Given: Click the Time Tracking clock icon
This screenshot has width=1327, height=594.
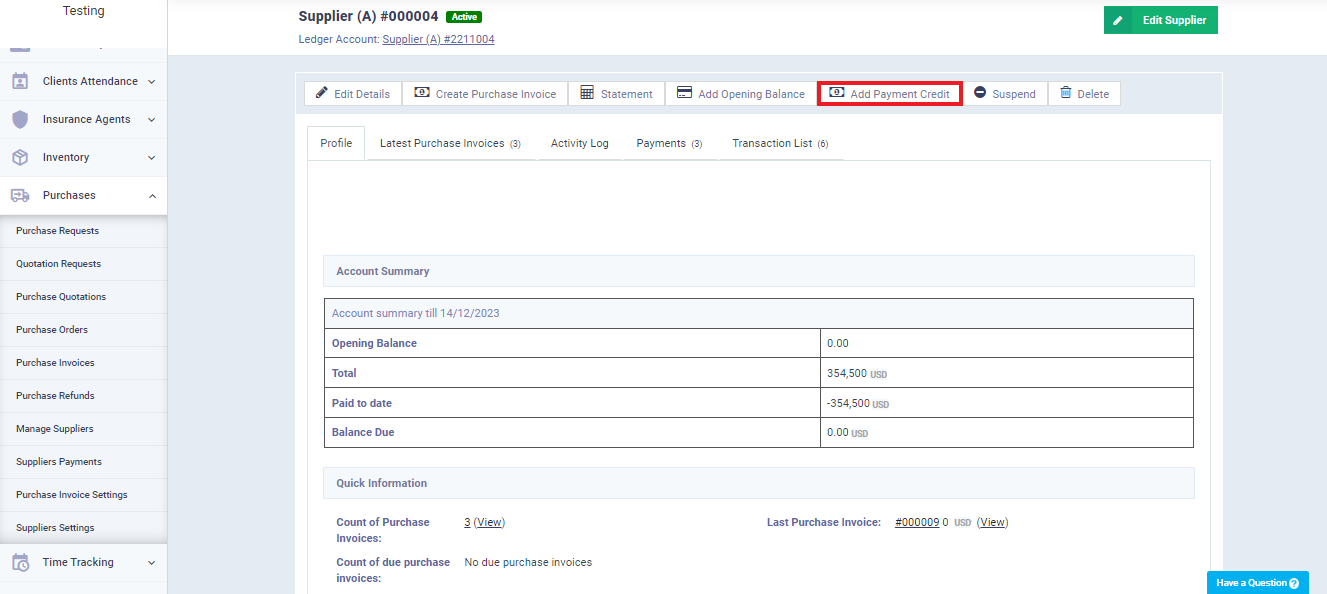Looking at the screenshot, I should click(x=20, y=562).
